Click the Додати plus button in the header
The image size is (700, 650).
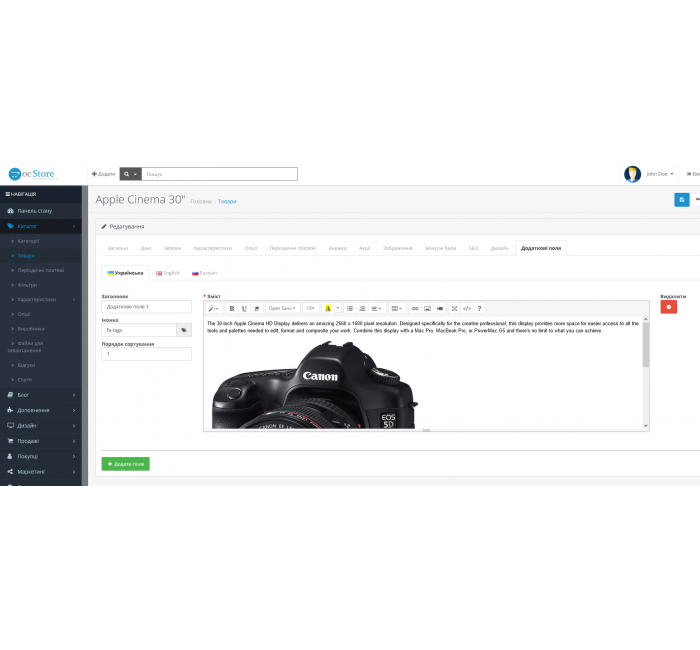point(104,174)
